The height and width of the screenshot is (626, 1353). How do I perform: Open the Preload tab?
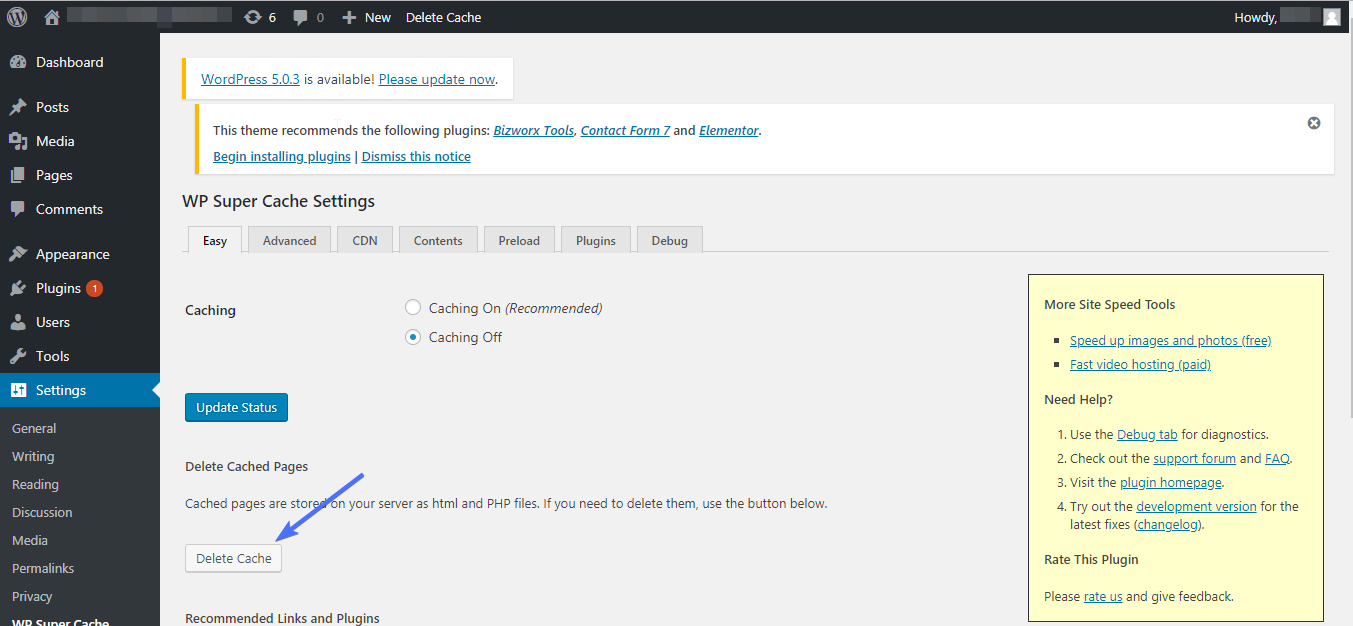pos(519,240)
